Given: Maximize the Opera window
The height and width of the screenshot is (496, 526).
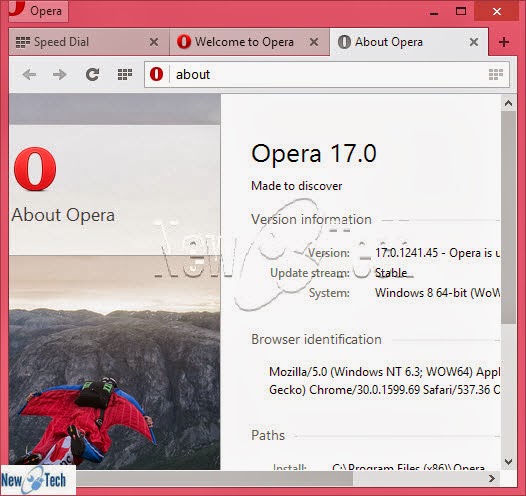Looking at the screenshot, I should click(461, 11).
